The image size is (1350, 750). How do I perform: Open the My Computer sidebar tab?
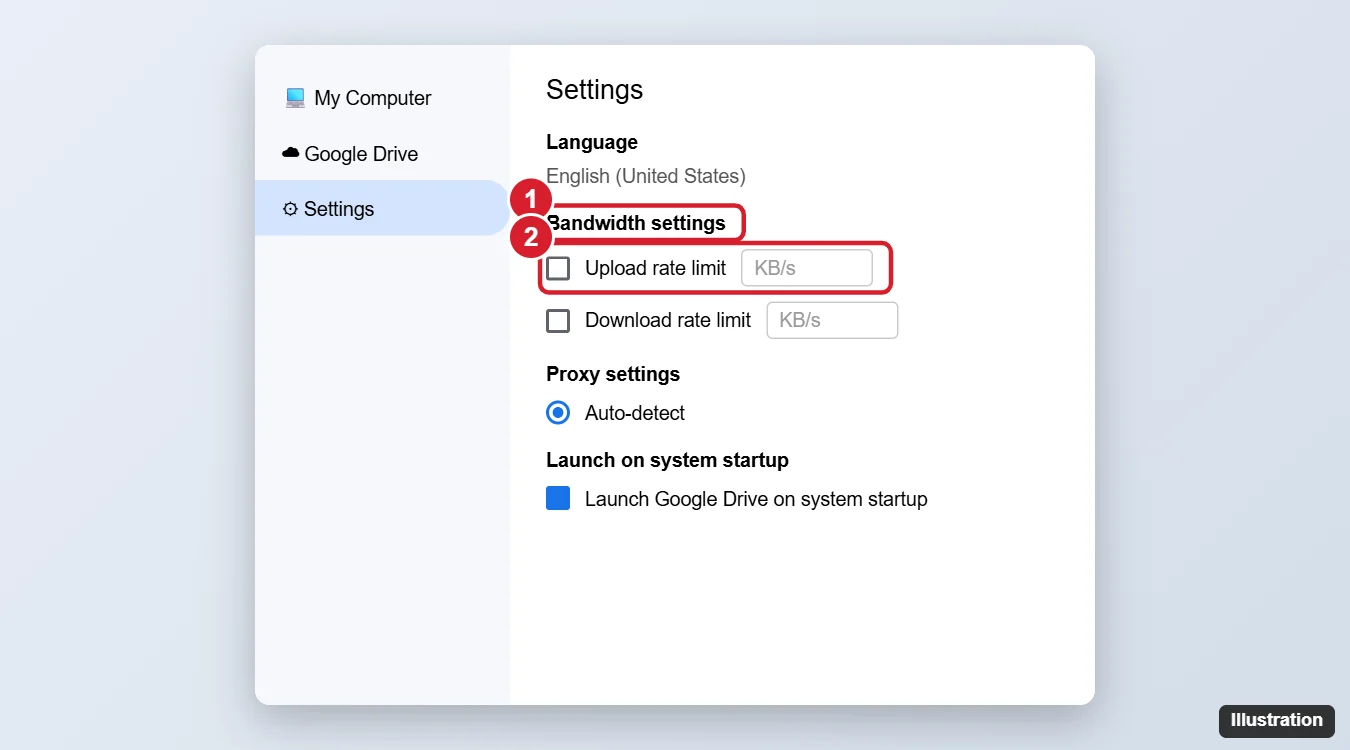[382, 98]
